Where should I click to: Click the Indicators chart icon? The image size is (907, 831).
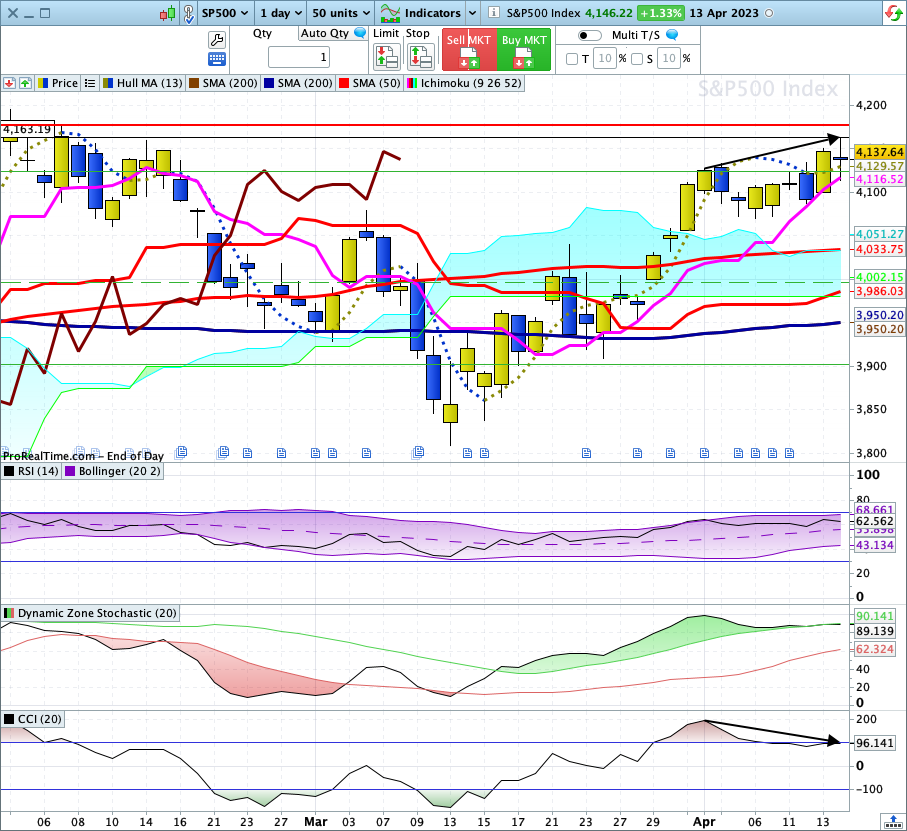coord(390,13)
